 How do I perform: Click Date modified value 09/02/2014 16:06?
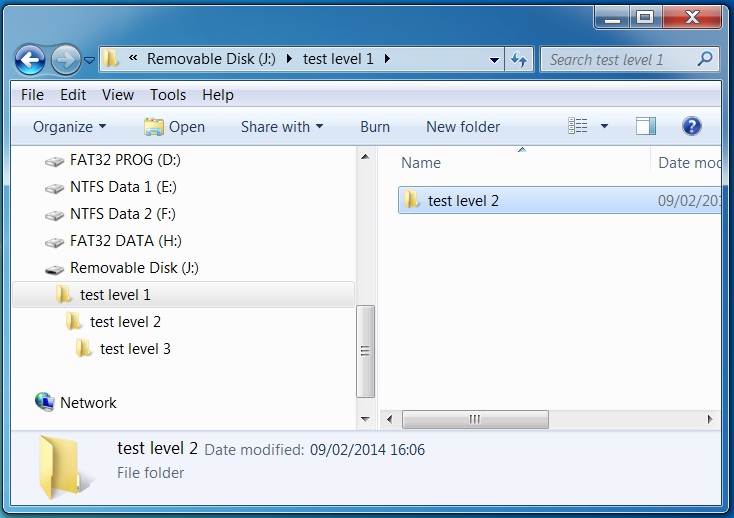click(367, 450)
